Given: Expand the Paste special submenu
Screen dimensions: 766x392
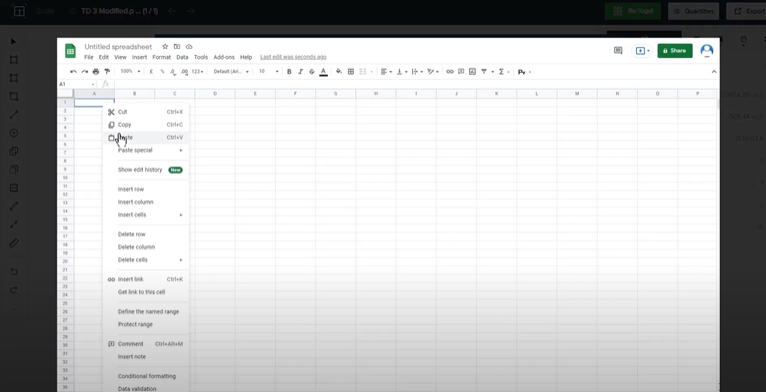Looking at the screenshot, I should tap(146, 150).
